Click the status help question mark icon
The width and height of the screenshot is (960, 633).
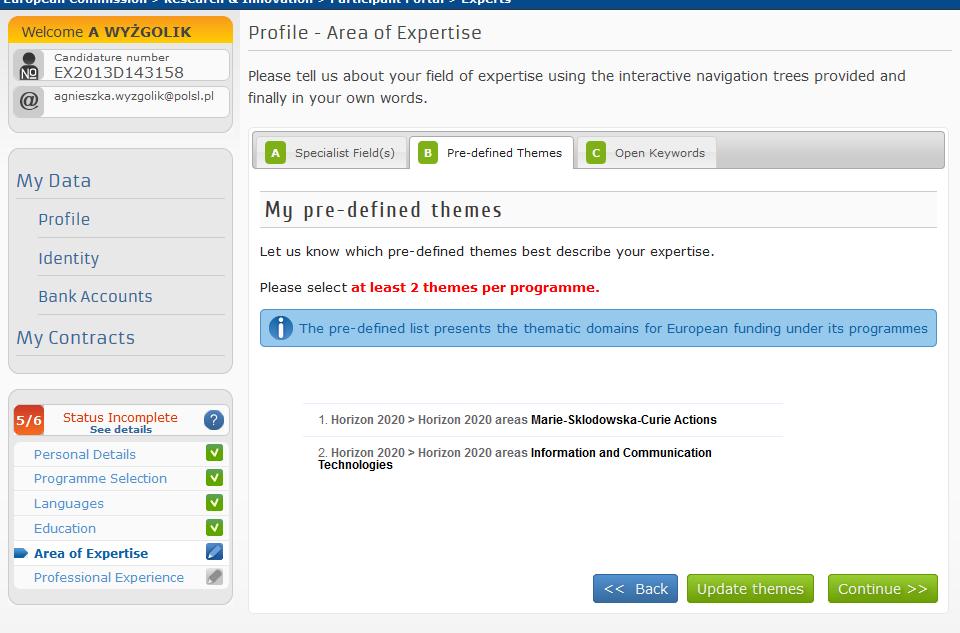pyautogui.click(x=214, y=420)
